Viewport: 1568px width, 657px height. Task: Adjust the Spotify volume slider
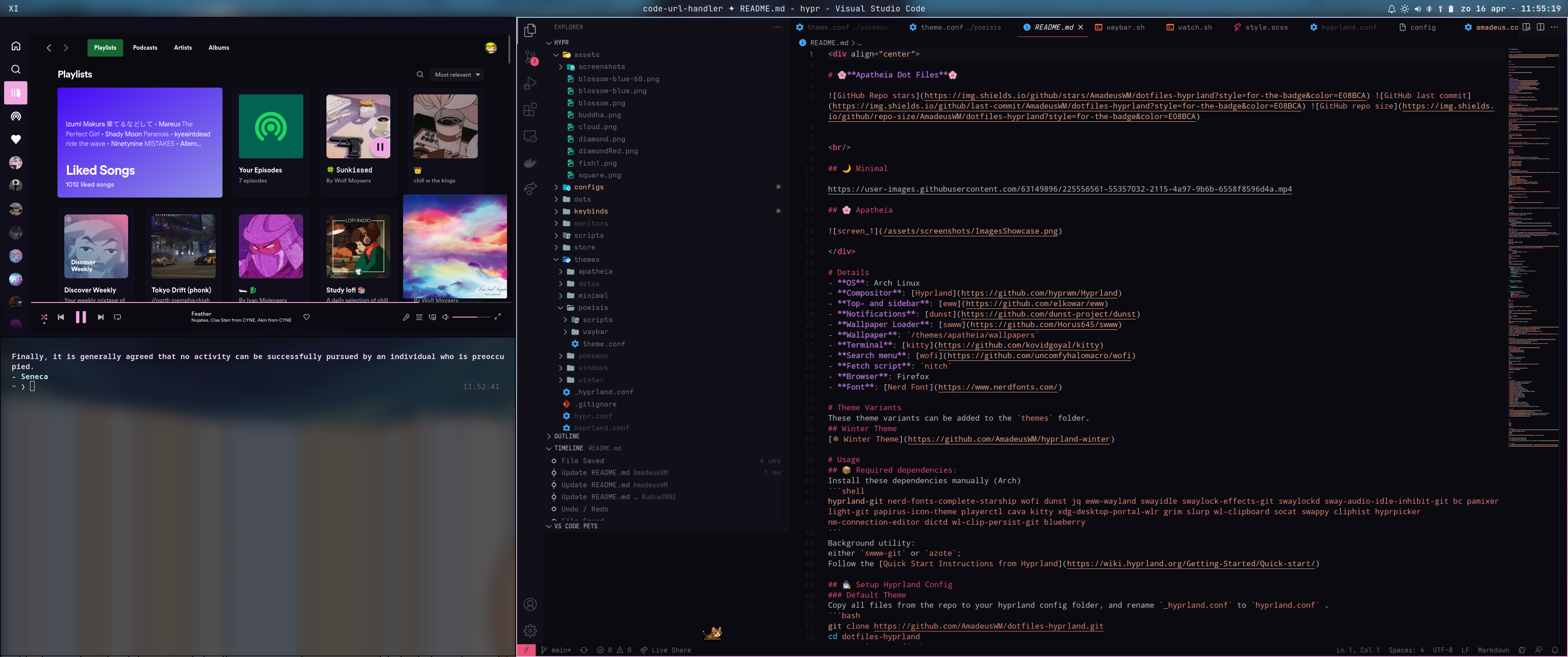pos(472,317)
